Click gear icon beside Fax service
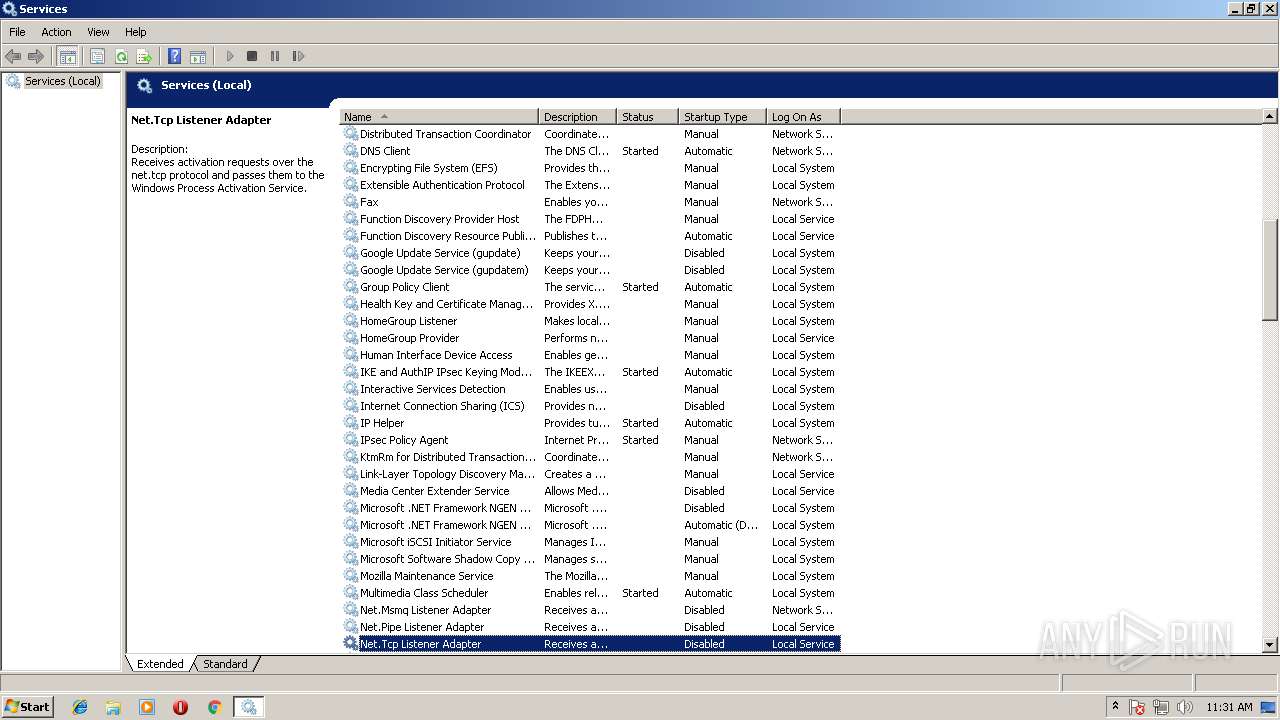 pos(350,202)
